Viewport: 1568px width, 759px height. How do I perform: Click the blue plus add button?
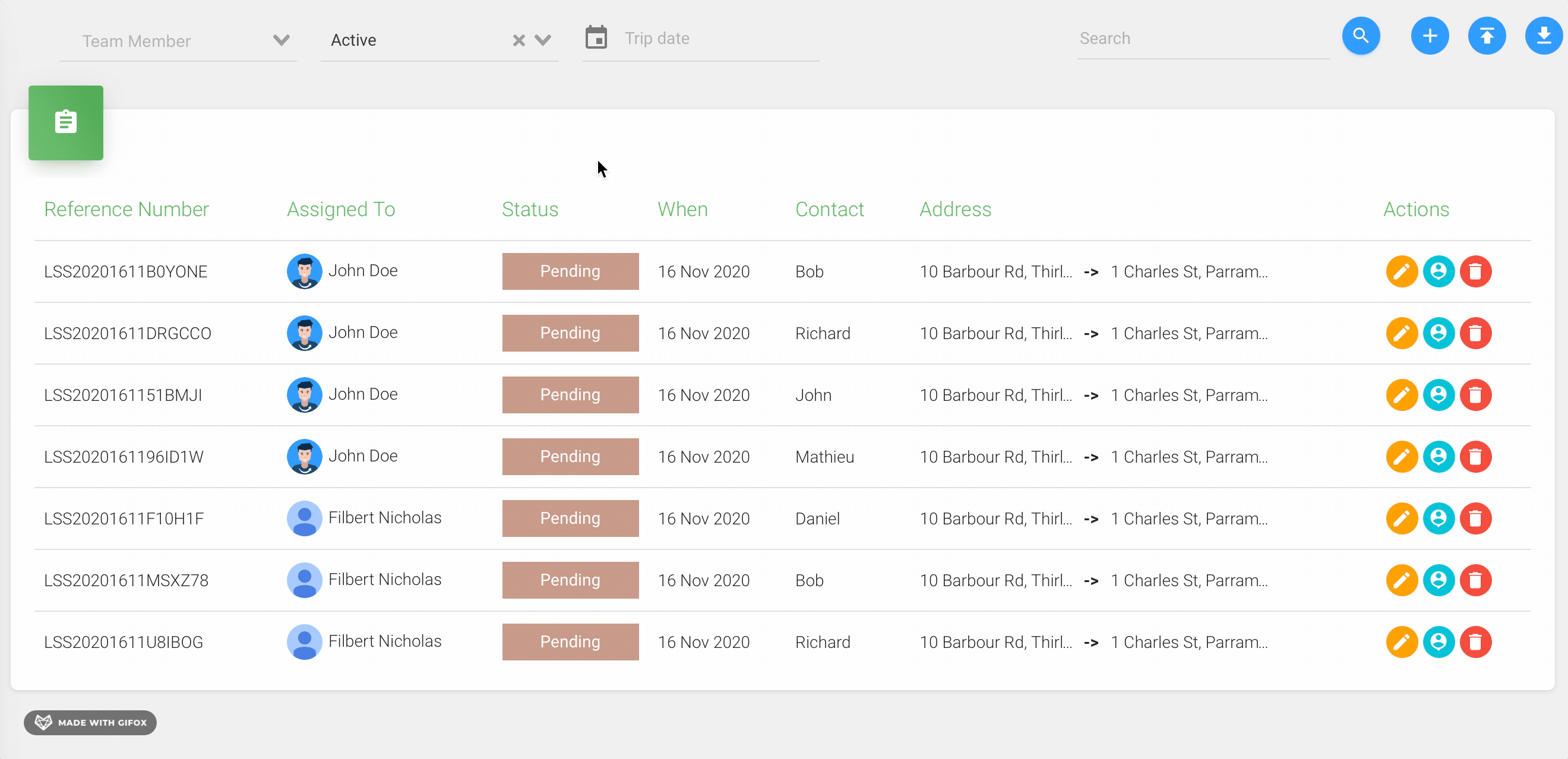click(1430, 36)
